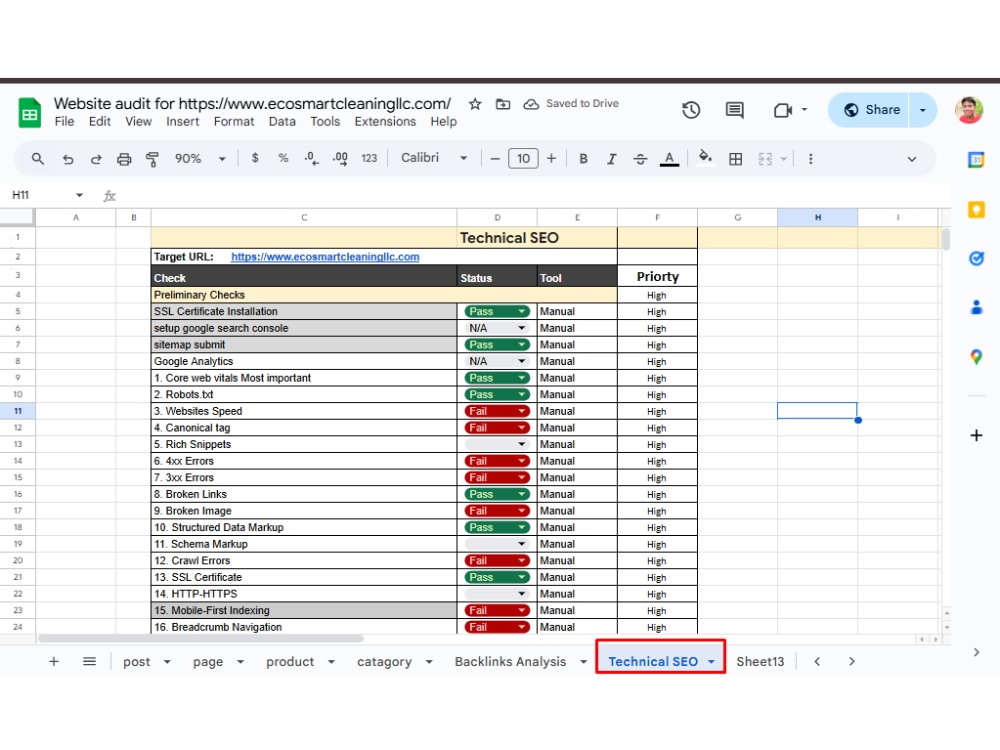The image size is (1000, 750).
Task: Open the Name box dropdown arrow
Action: [x=79, y=195]
